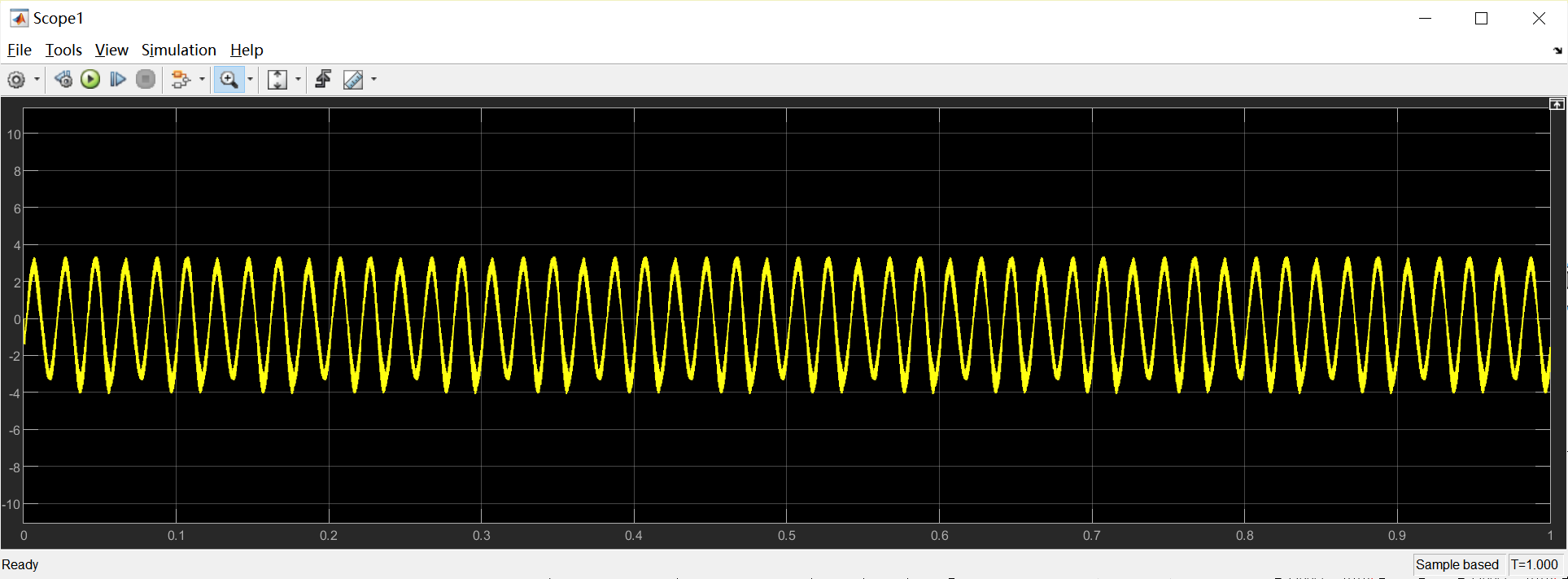Expand the highlight block dropdown arrow
Screen dimensions: 1568x579
[x=202, y=79]
